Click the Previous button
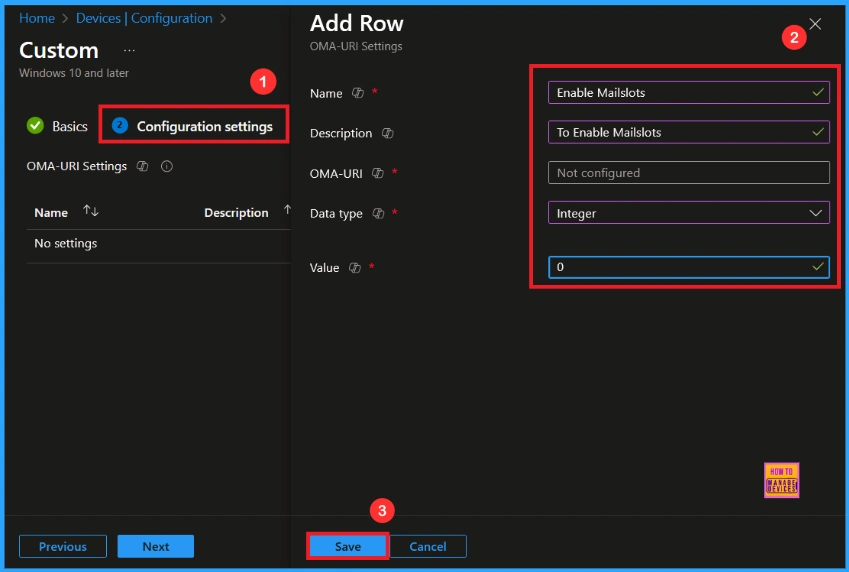This screenshot has height=572, width=849. tap(62, 546)
